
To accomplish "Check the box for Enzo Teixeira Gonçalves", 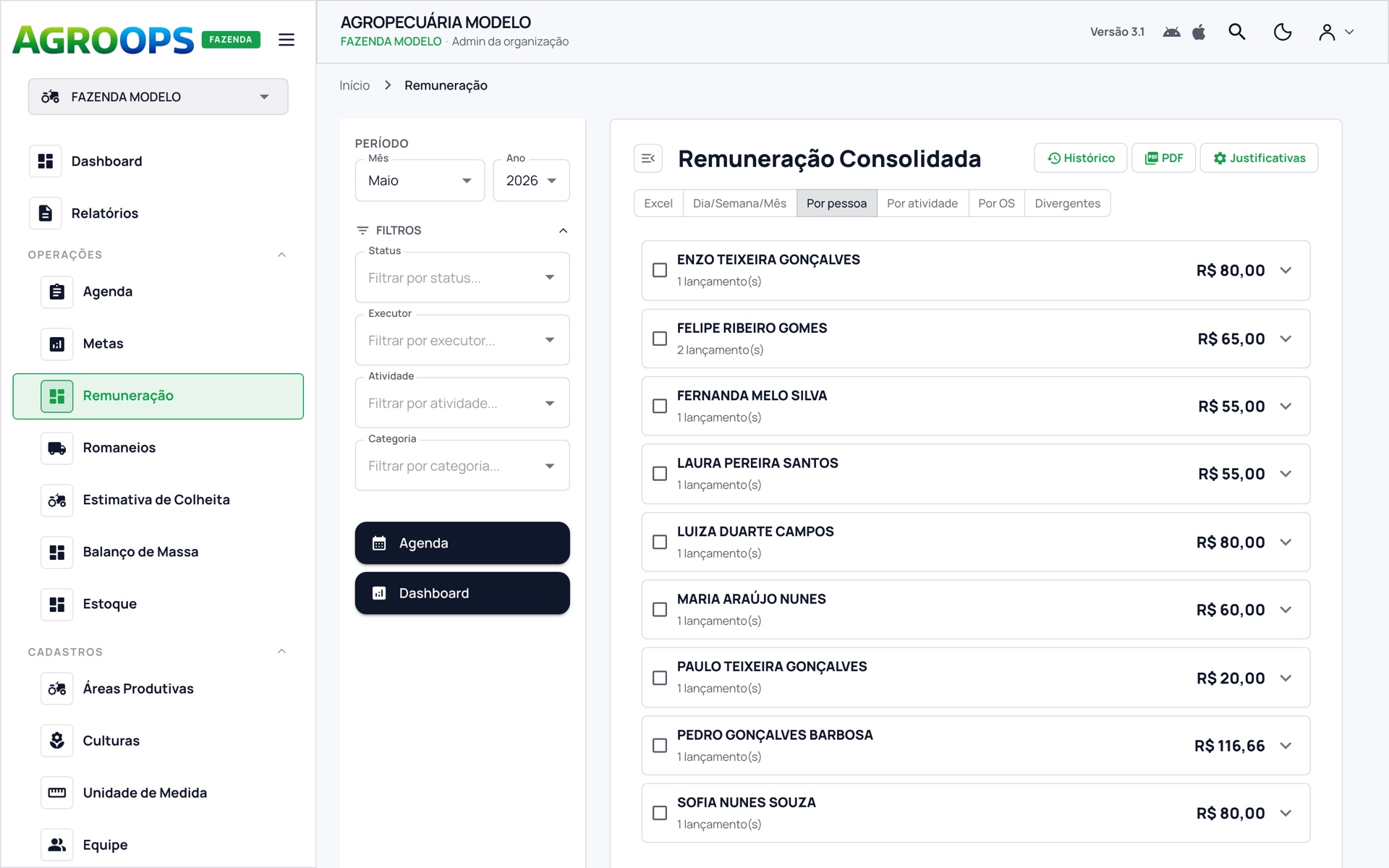I will 660,271.
